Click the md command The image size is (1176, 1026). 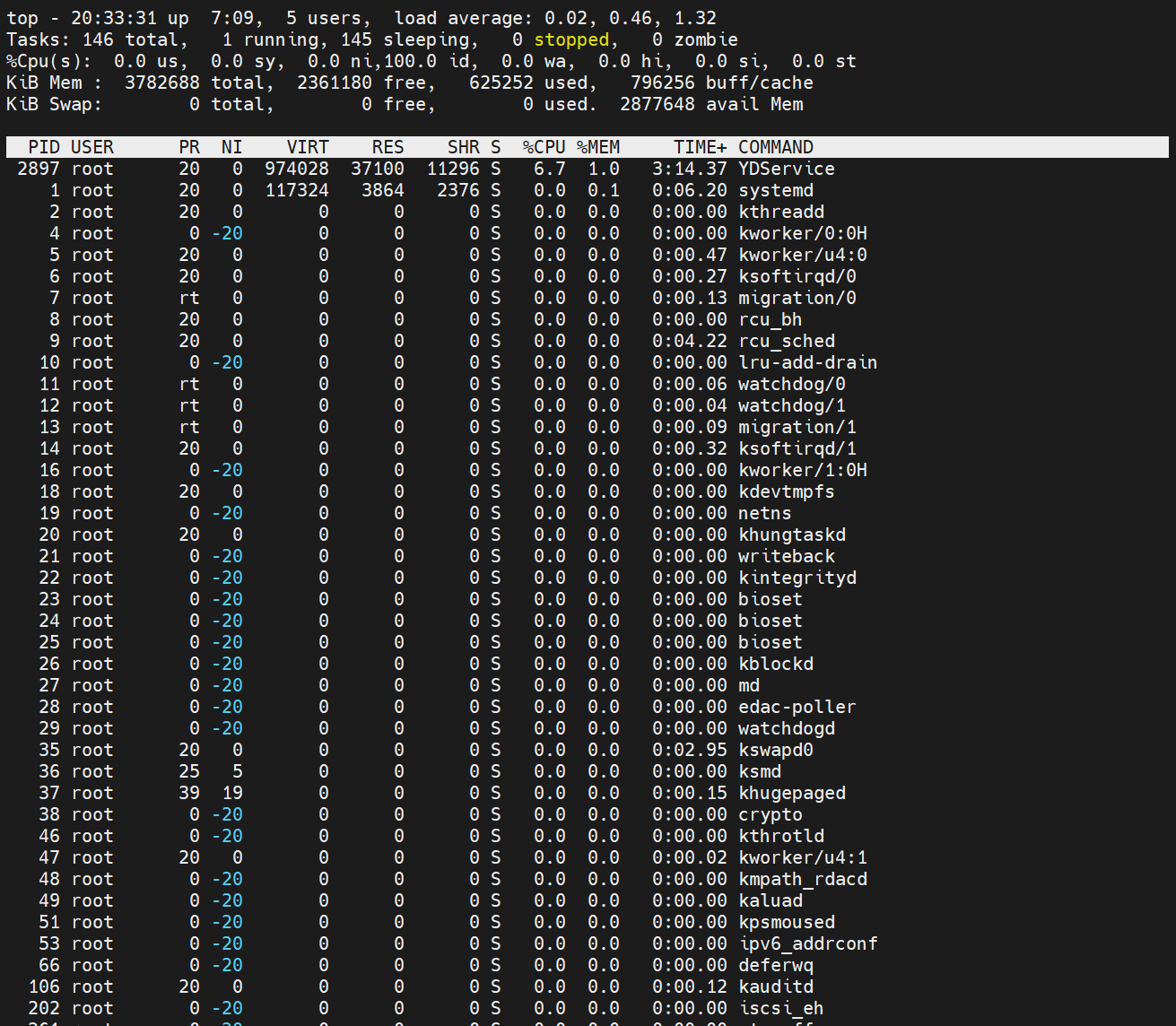tap(749, 685)
